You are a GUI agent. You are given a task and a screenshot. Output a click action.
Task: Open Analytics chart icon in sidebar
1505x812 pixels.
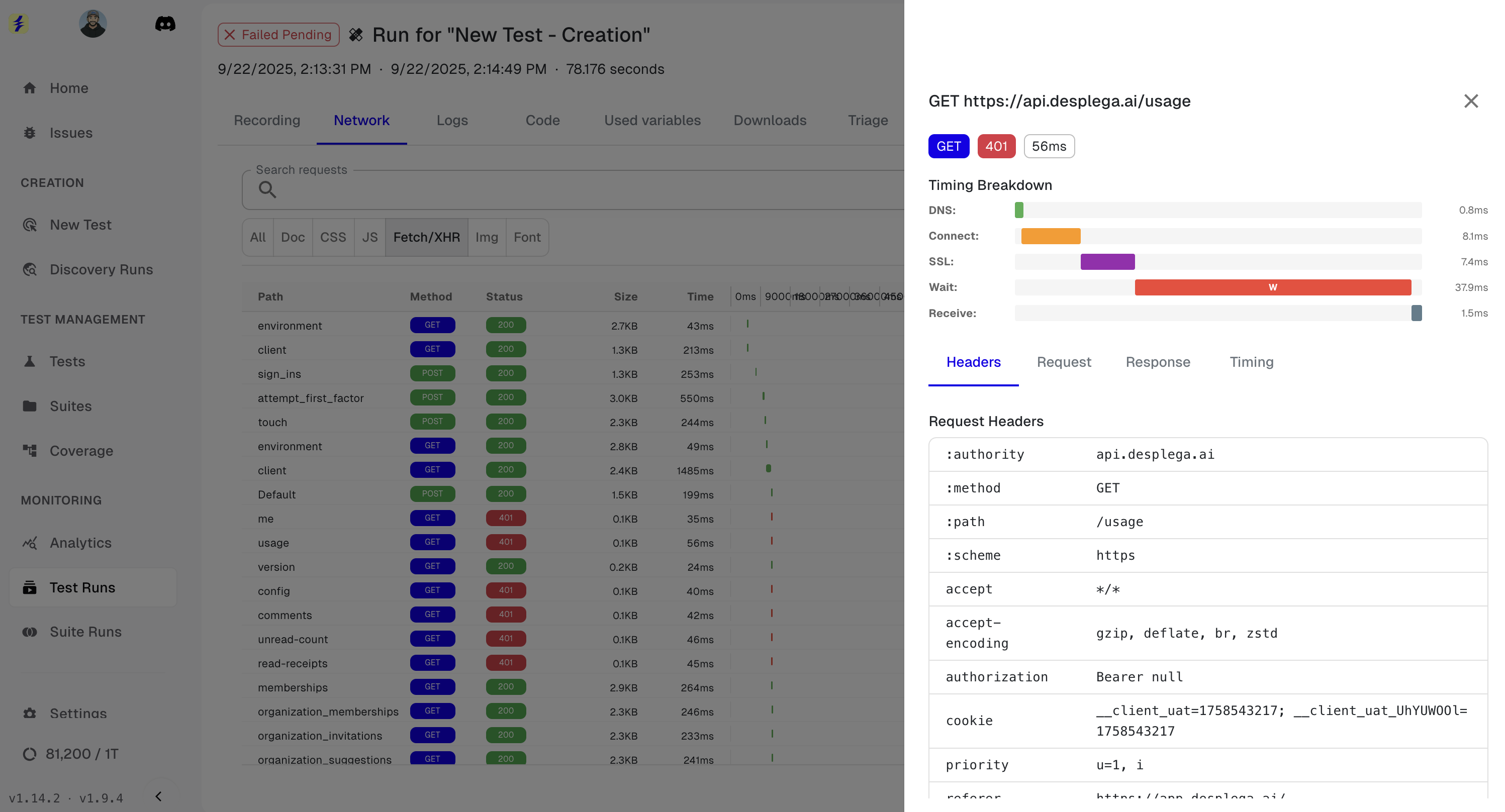click(30, 543)
